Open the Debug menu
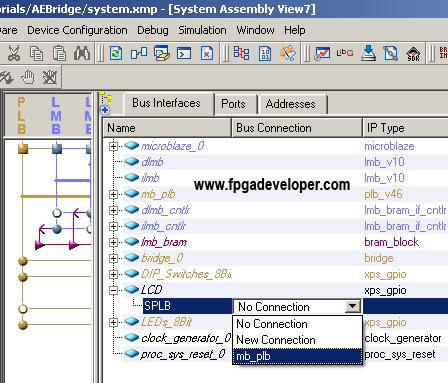 point(153,30)
